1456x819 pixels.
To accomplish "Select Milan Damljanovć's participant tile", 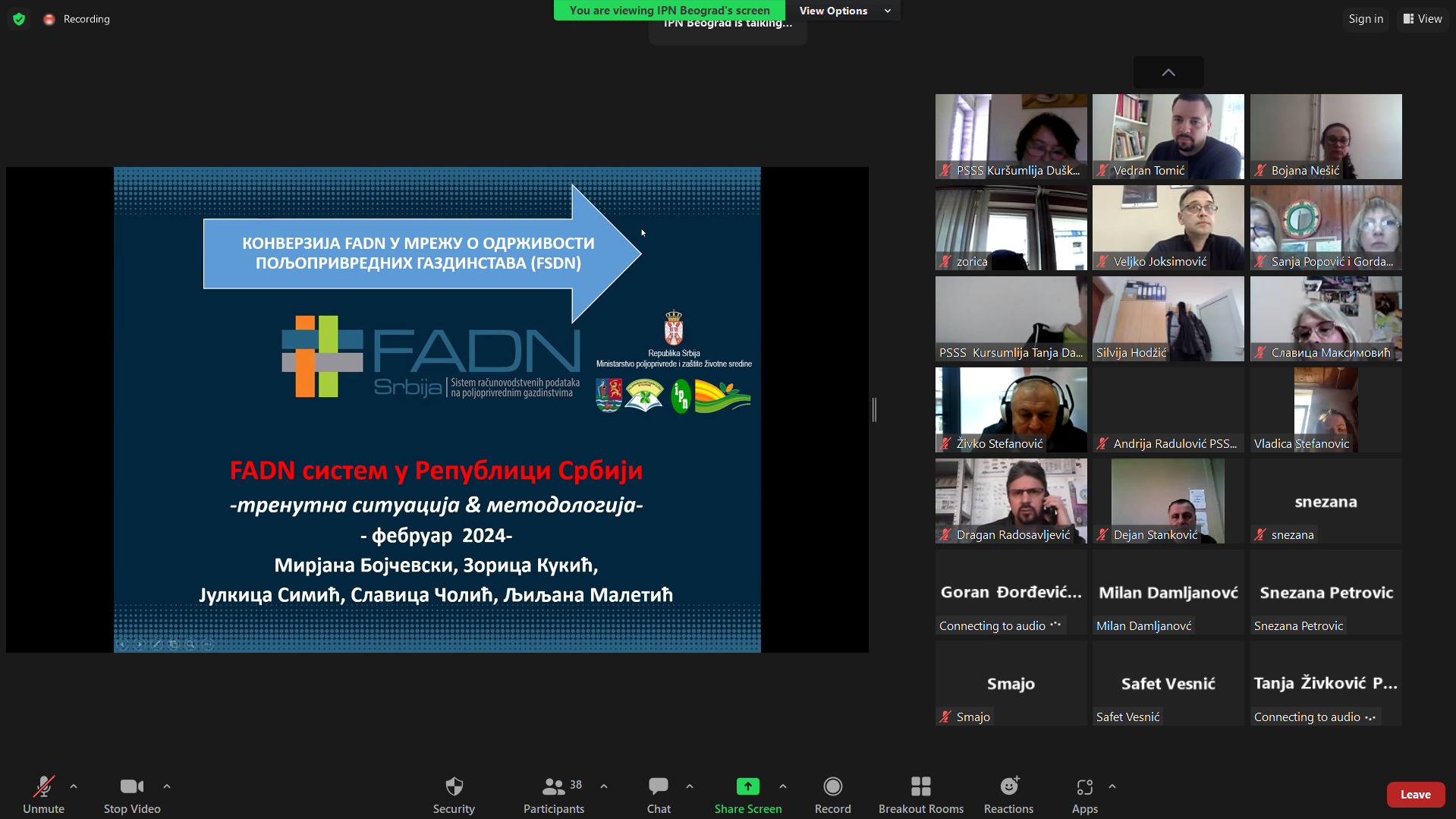I will point(1168,592).
